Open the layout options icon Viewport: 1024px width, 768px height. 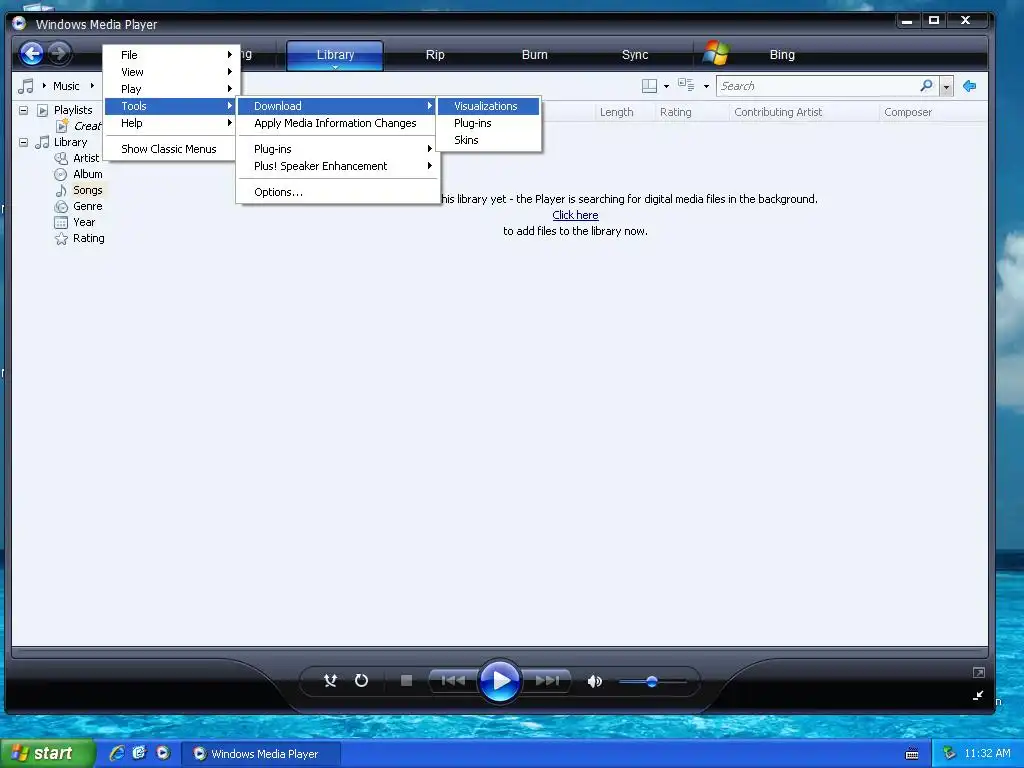click(649, 86)
